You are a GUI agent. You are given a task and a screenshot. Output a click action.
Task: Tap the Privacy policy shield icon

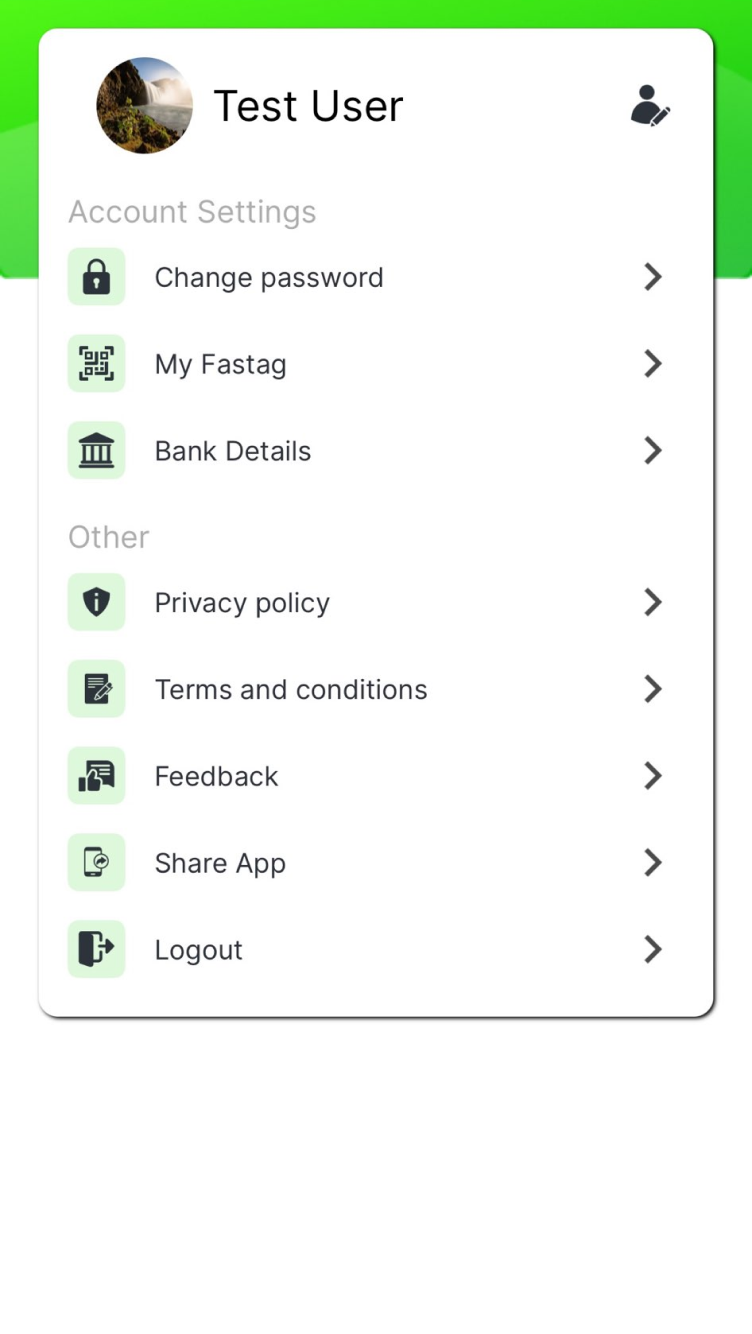tap(96, 602)
